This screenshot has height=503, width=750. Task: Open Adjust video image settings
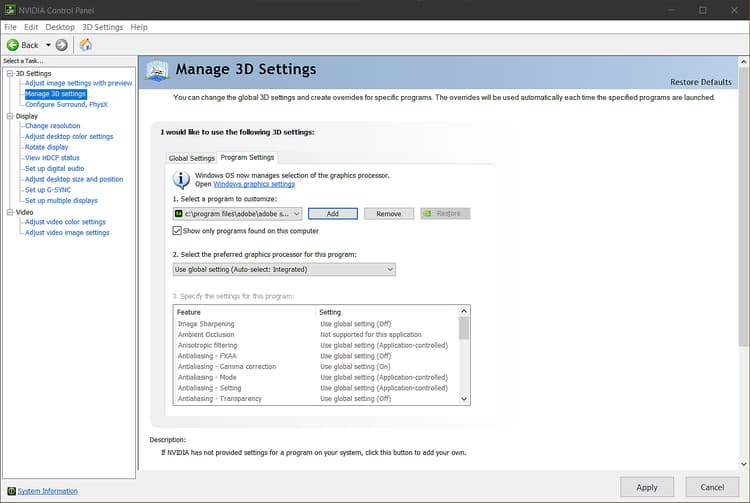67,232
